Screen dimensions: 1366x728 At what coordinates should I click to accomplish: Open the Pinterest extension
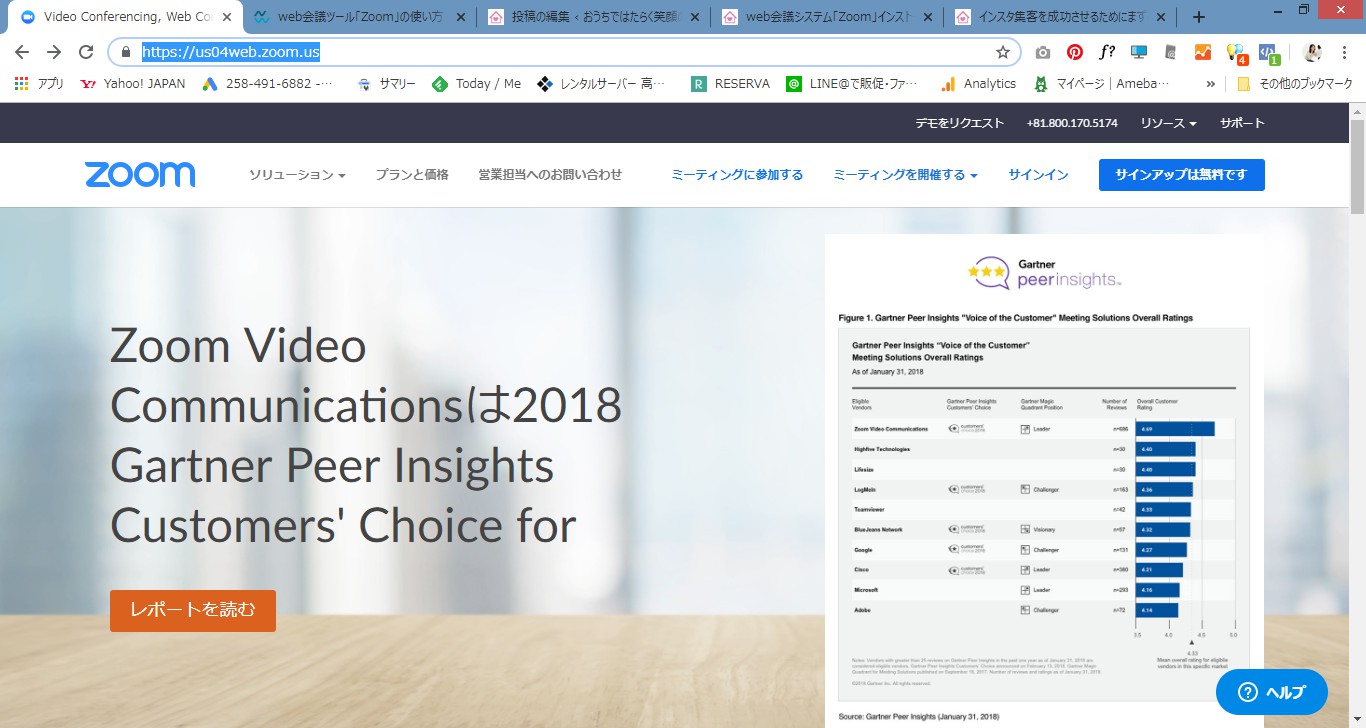1075,53
